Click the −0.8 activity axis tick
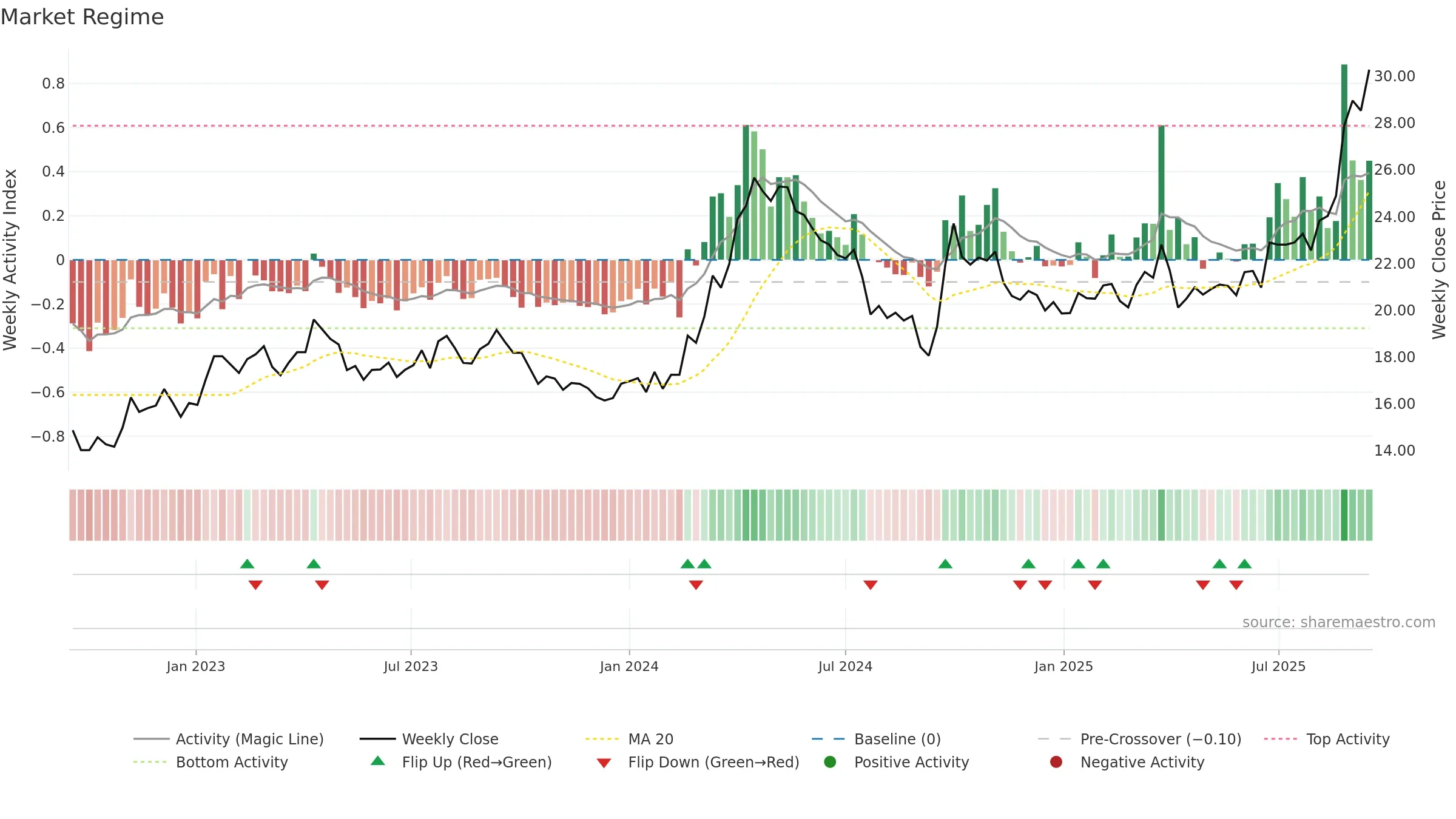 coord(48,436)
